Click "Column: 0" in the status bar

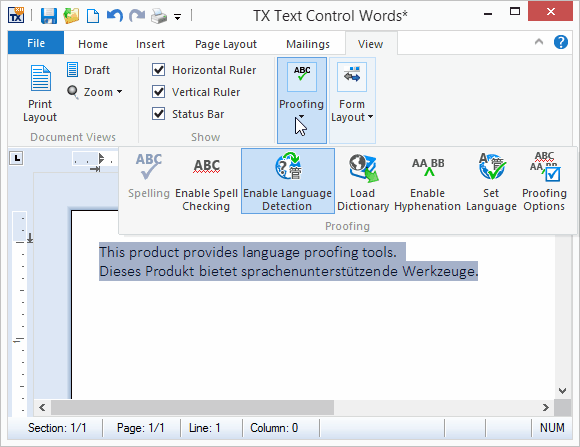274,428
